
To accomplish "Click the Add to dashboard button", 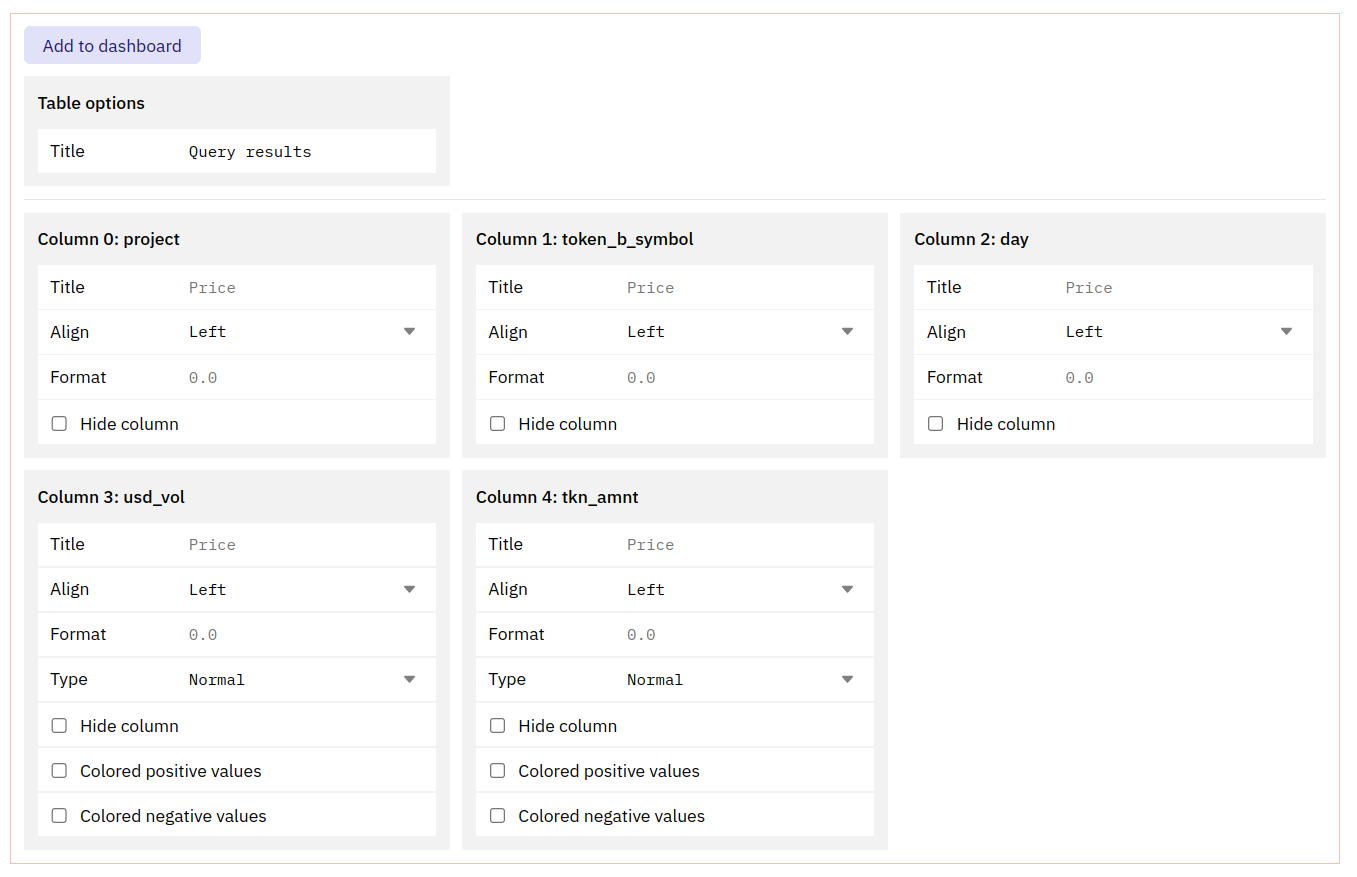I will click(x=112, y=45).
